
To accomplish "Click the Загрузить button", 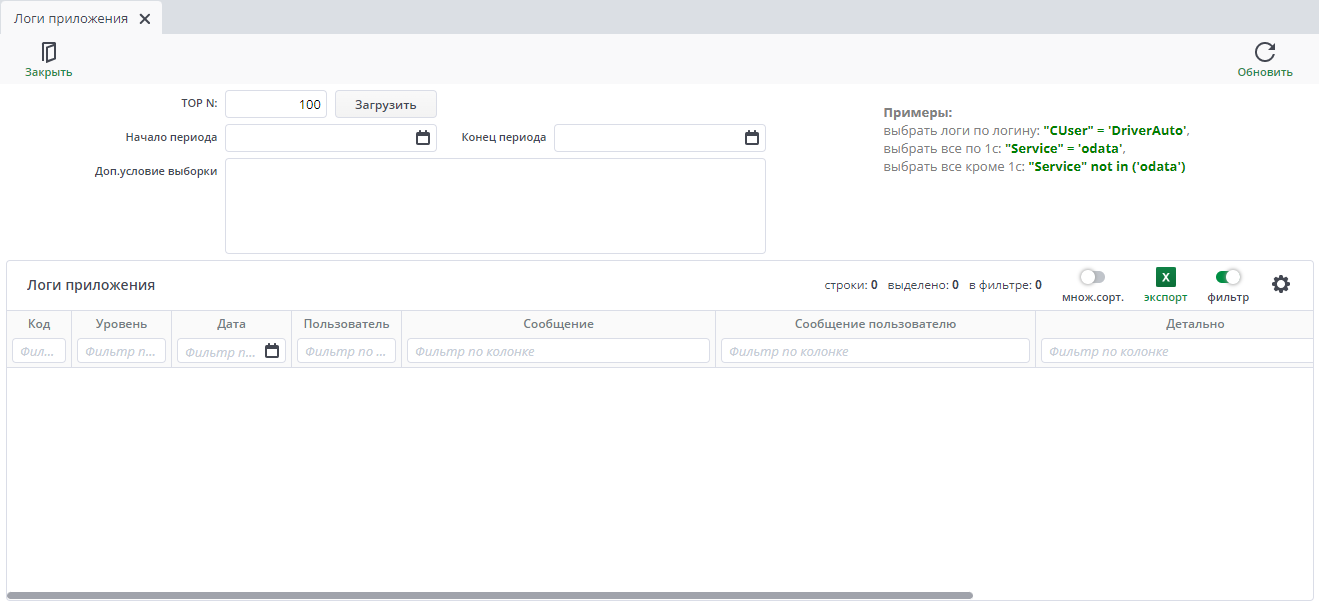I will point(385,104).
